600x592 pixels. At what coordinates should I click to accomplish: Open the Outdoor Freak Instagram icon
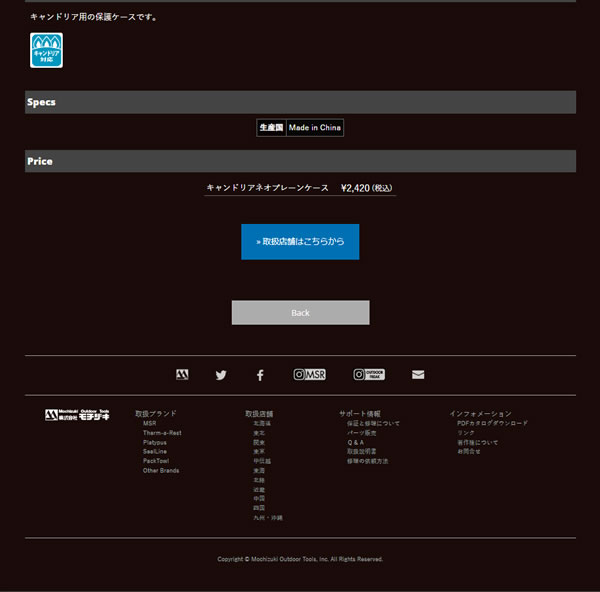[368, 375]
